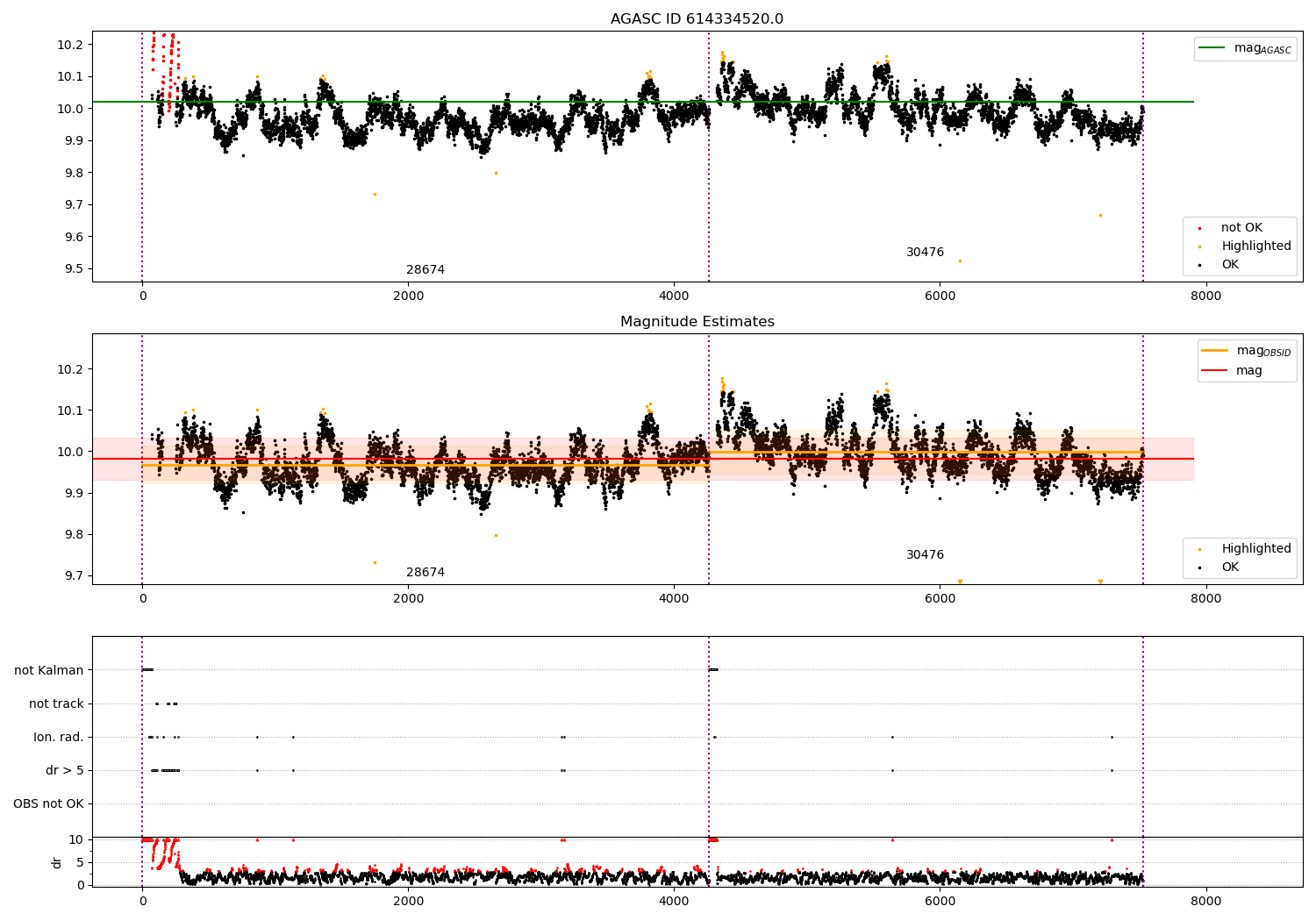
Task: Select the mag OBSID legend entry
Action: coord(1247,351)
